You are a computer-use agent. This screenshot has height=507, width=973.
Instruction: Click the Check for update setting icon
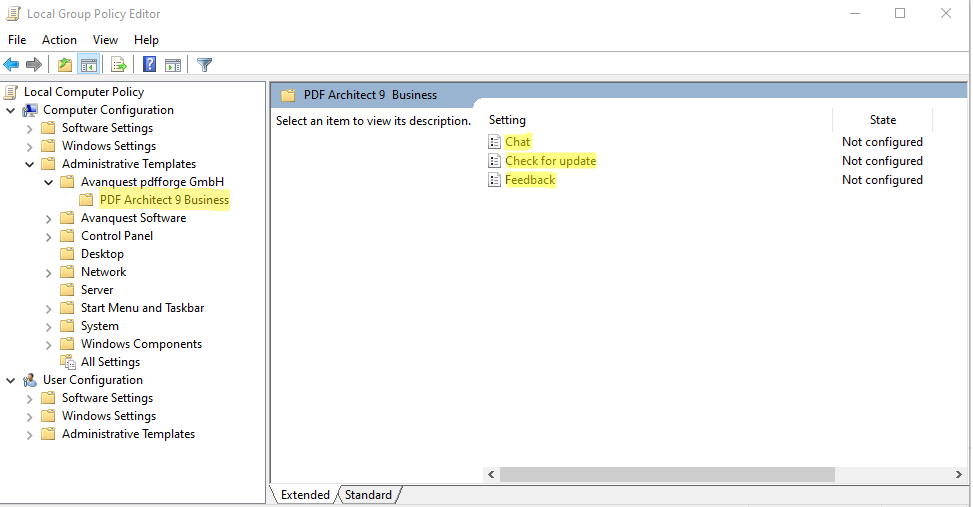coord(494,161)
